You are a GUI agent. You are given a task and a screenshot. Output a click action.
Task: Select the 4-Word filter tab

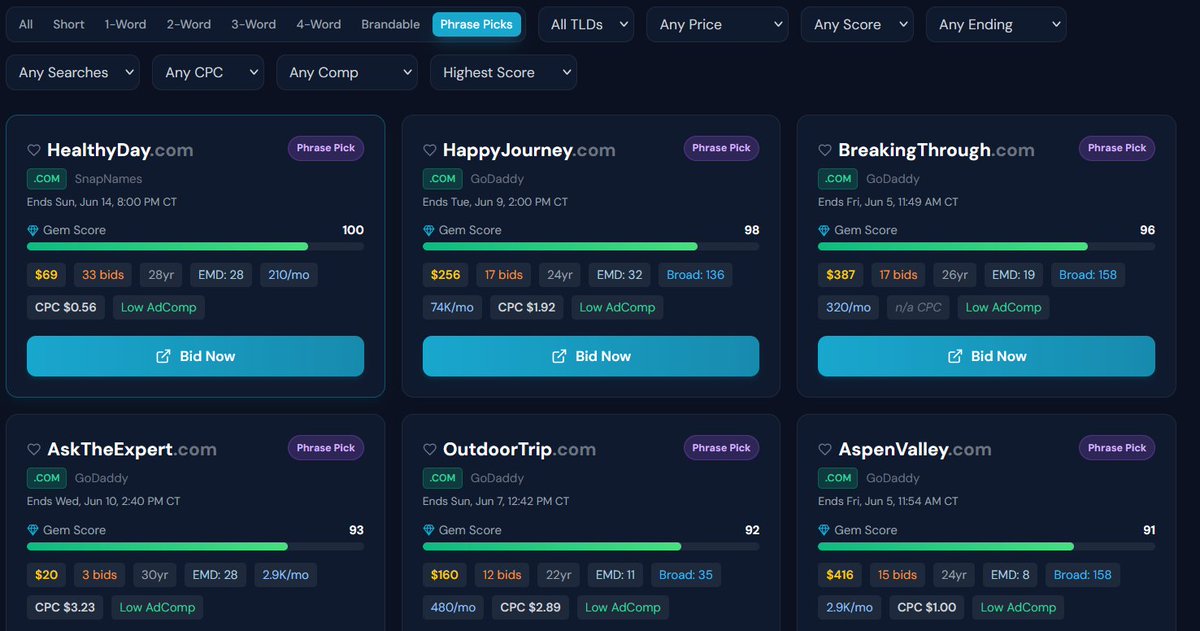click(x=319, y=24)
